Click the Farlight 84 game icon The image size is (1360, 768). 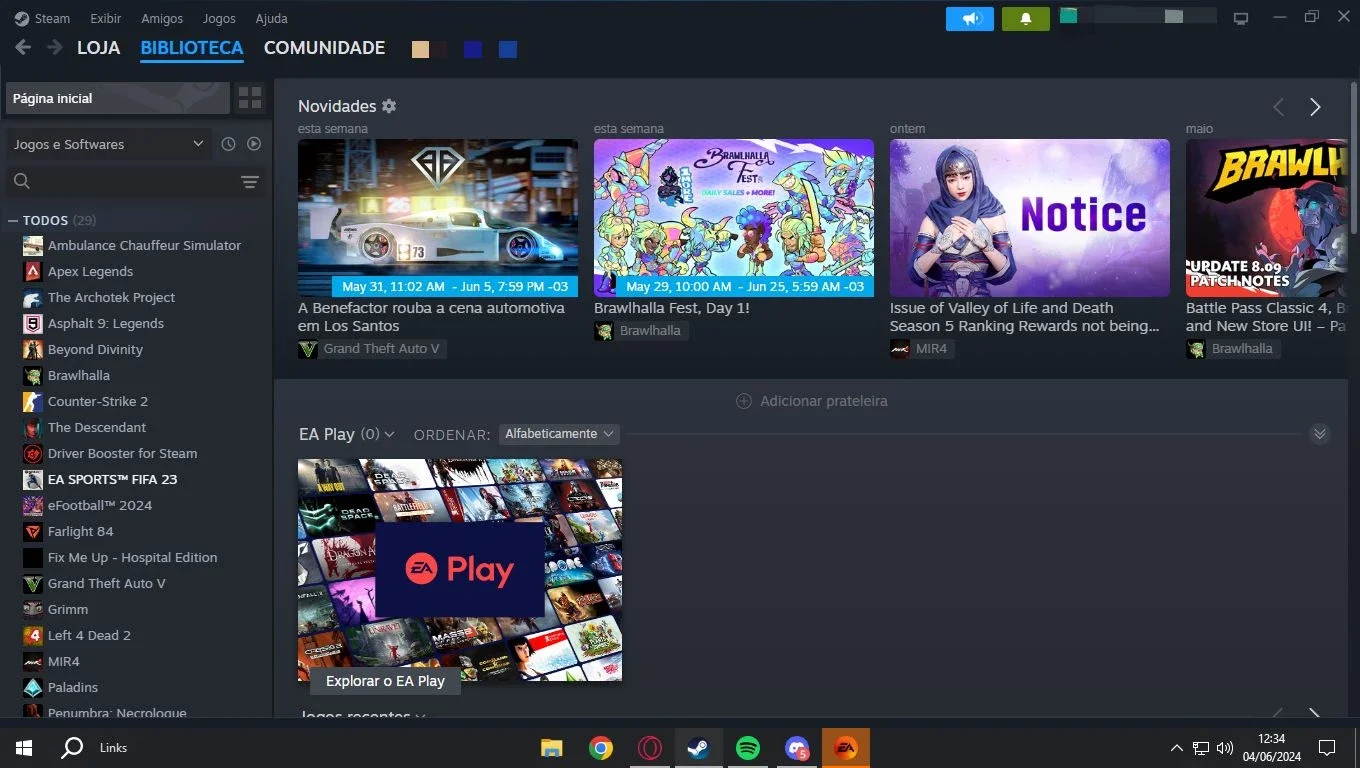pyautogui.click(x=33, y=531)
